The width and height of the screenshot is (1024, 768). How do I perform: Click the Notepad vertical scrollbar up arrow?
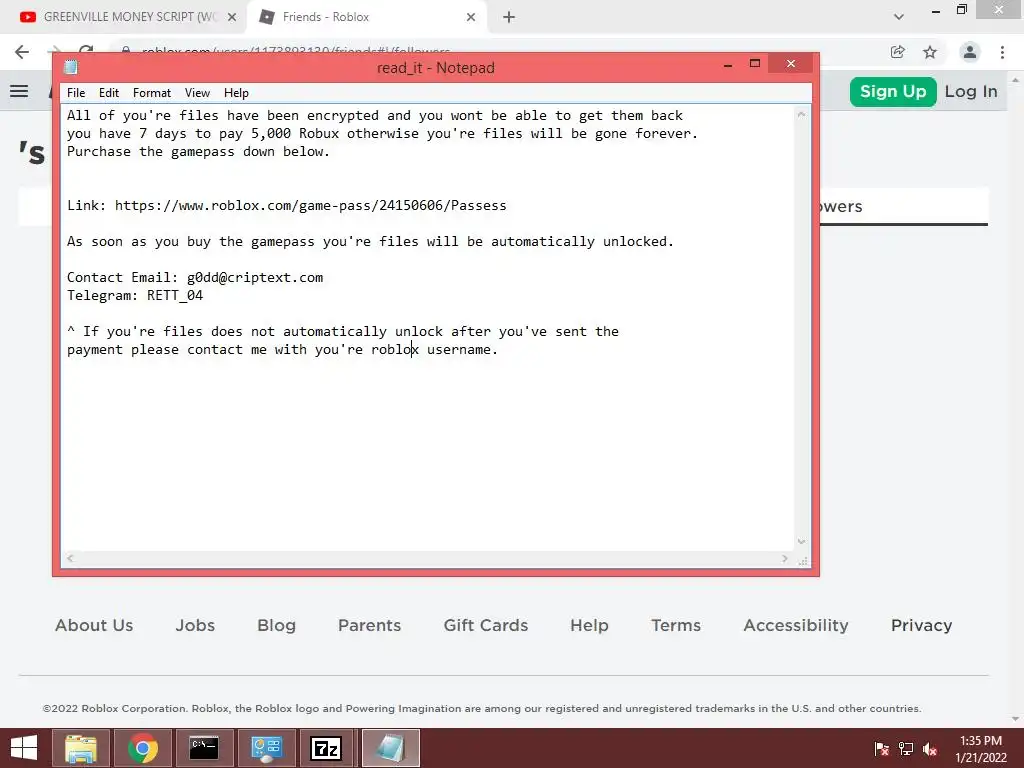click(801, 114)
